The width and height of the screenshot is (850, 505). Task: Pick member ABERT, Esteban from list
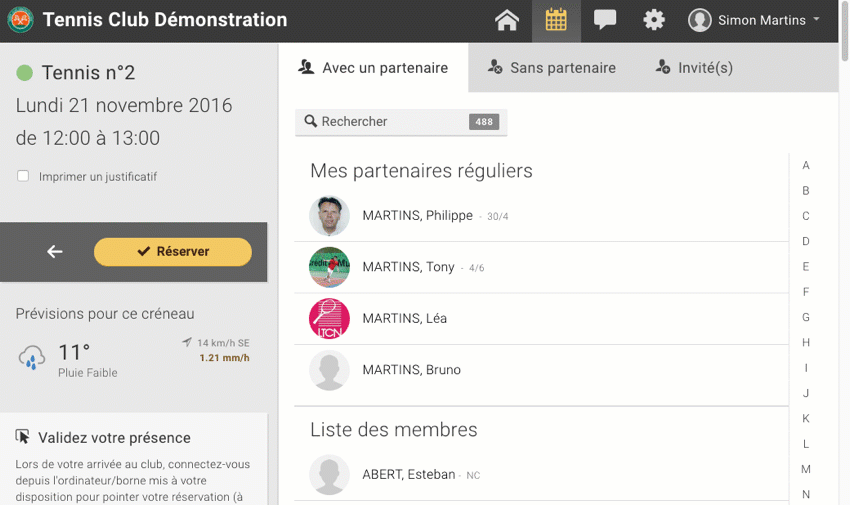(408, 475)
